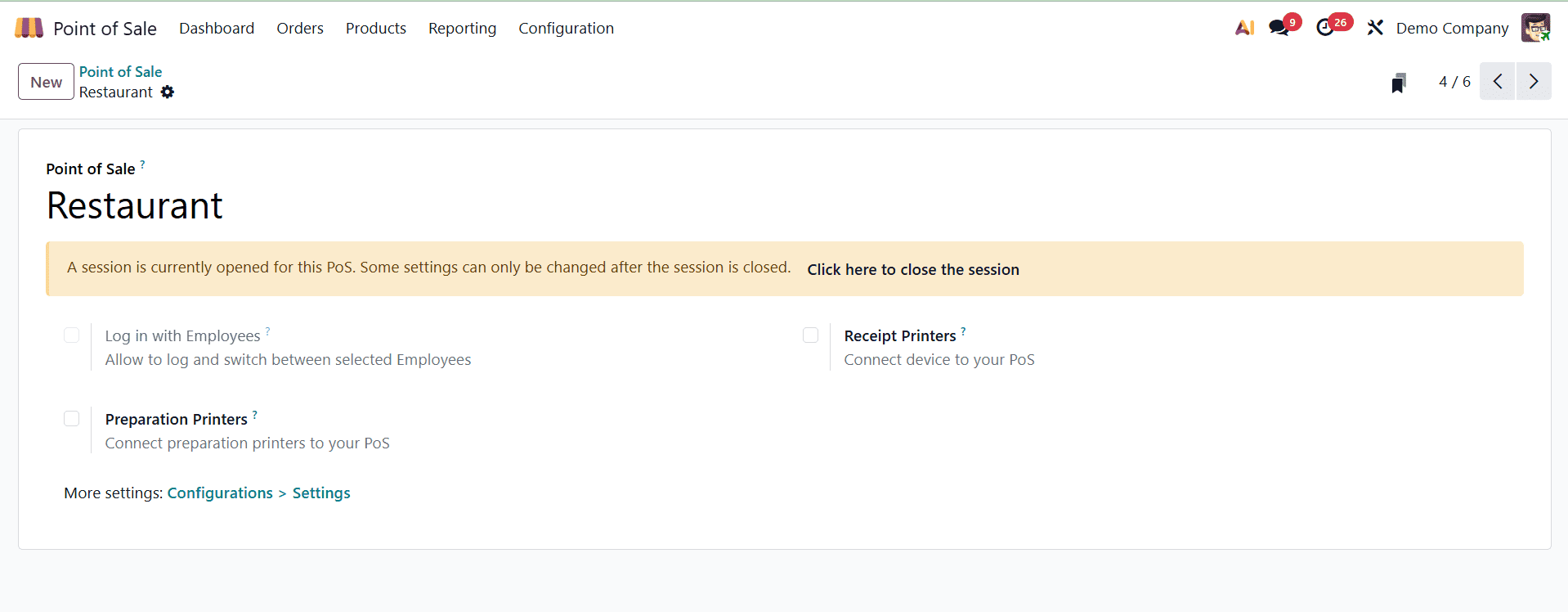Open the Point of Sale app icon
Viewport: 1568px width, 612px height.
(27, 27)
